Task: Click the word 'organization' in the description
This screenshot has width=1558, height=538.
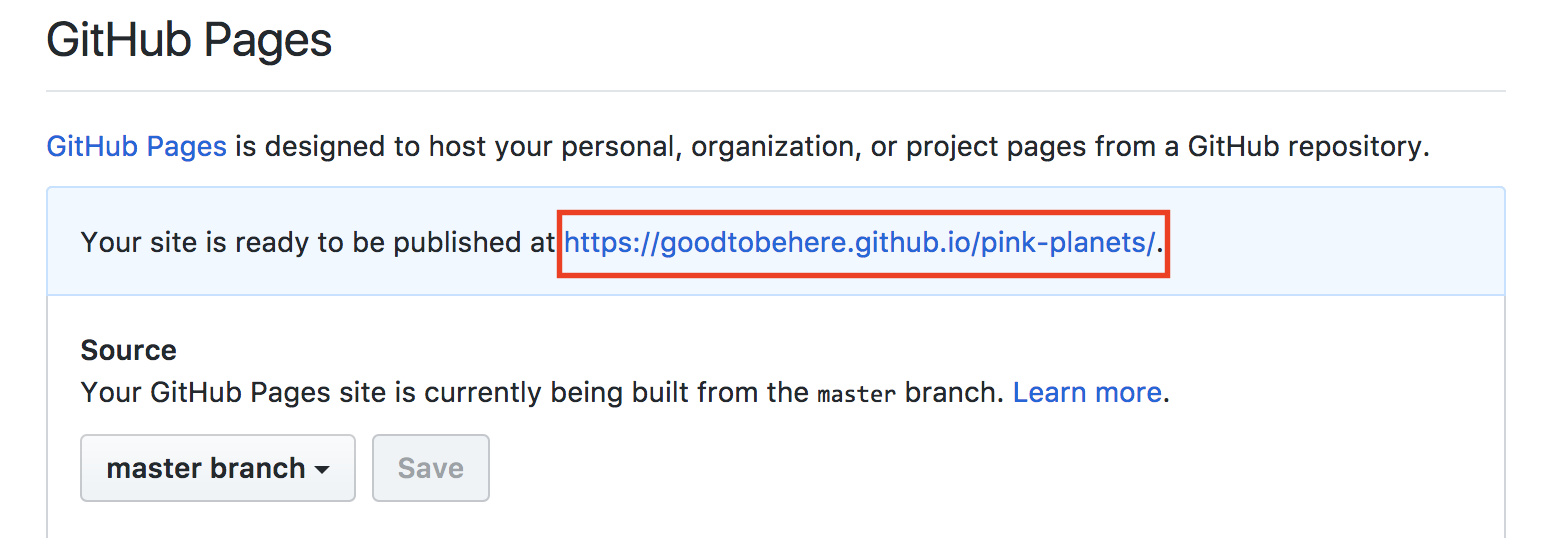Action: pyautogui.click(x=772, y=147)
